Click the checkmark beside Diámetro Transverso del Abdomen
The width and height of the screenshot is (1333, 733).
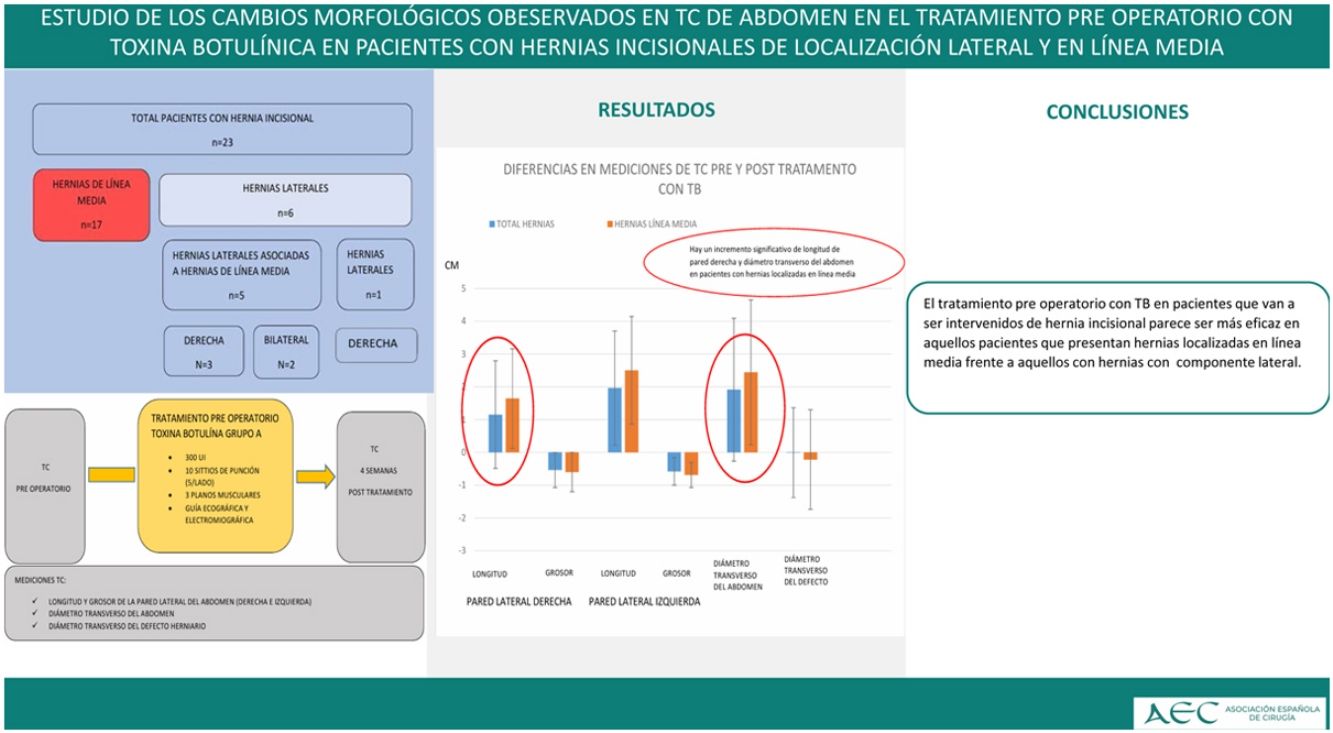(37, 614)
